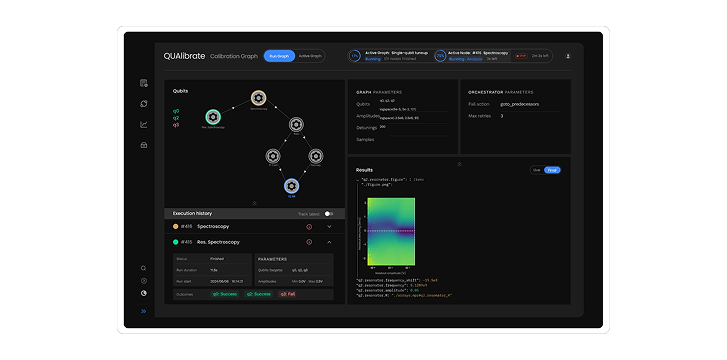Click the dark theme moon icon in the sidebar
The height and width of the screenshot is (360, 727).
[143, 293]
